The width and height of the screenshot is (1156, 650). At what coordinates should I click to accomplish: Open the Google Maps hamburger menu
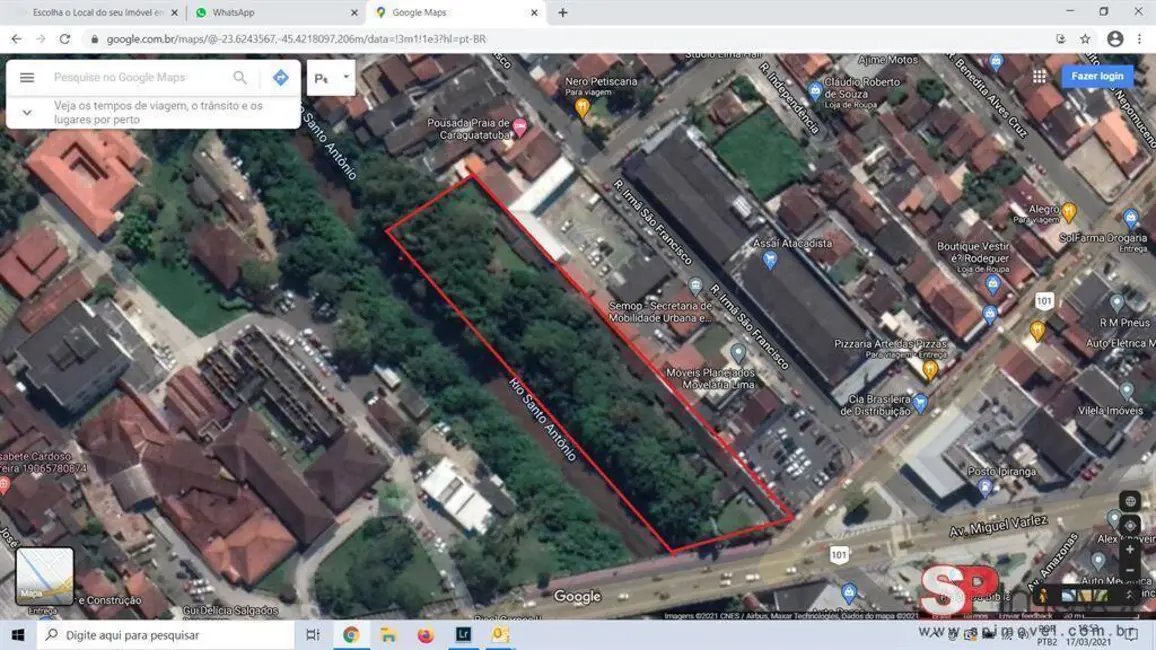[27, 77]
